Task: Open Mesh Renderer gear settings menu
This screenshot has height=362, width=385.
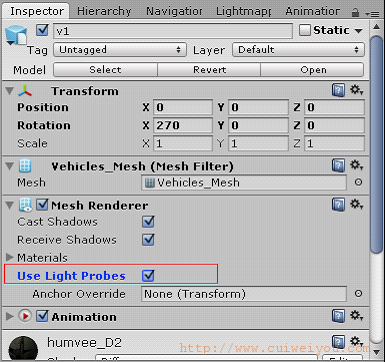Action: click(356, 204)
